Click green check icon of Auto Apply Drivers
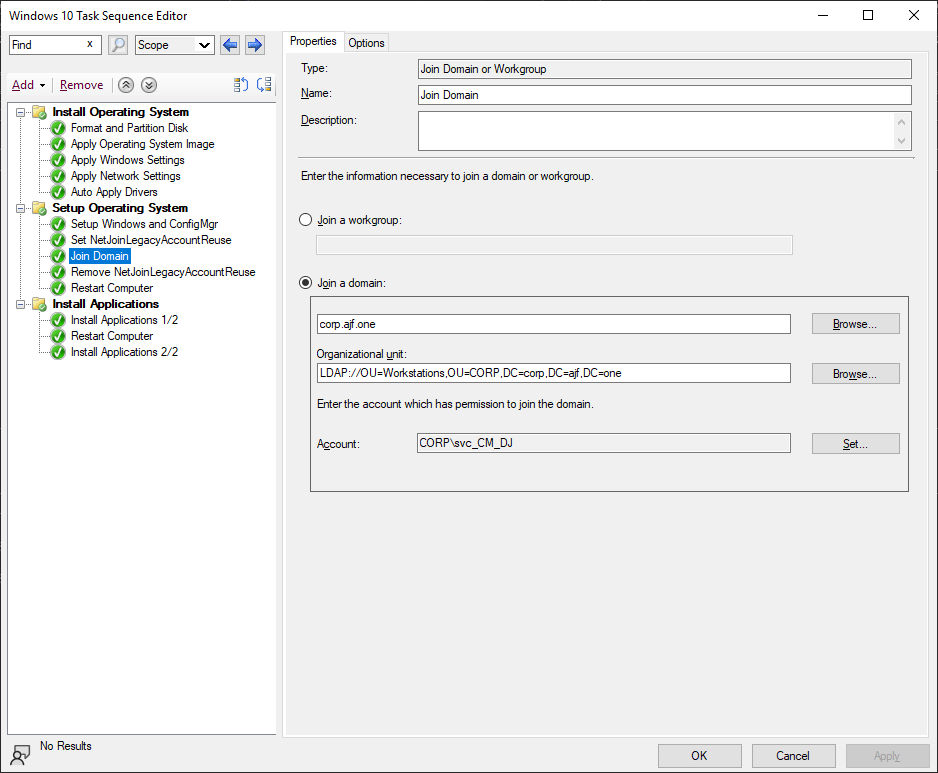938x773 pixels. [58, 192]
